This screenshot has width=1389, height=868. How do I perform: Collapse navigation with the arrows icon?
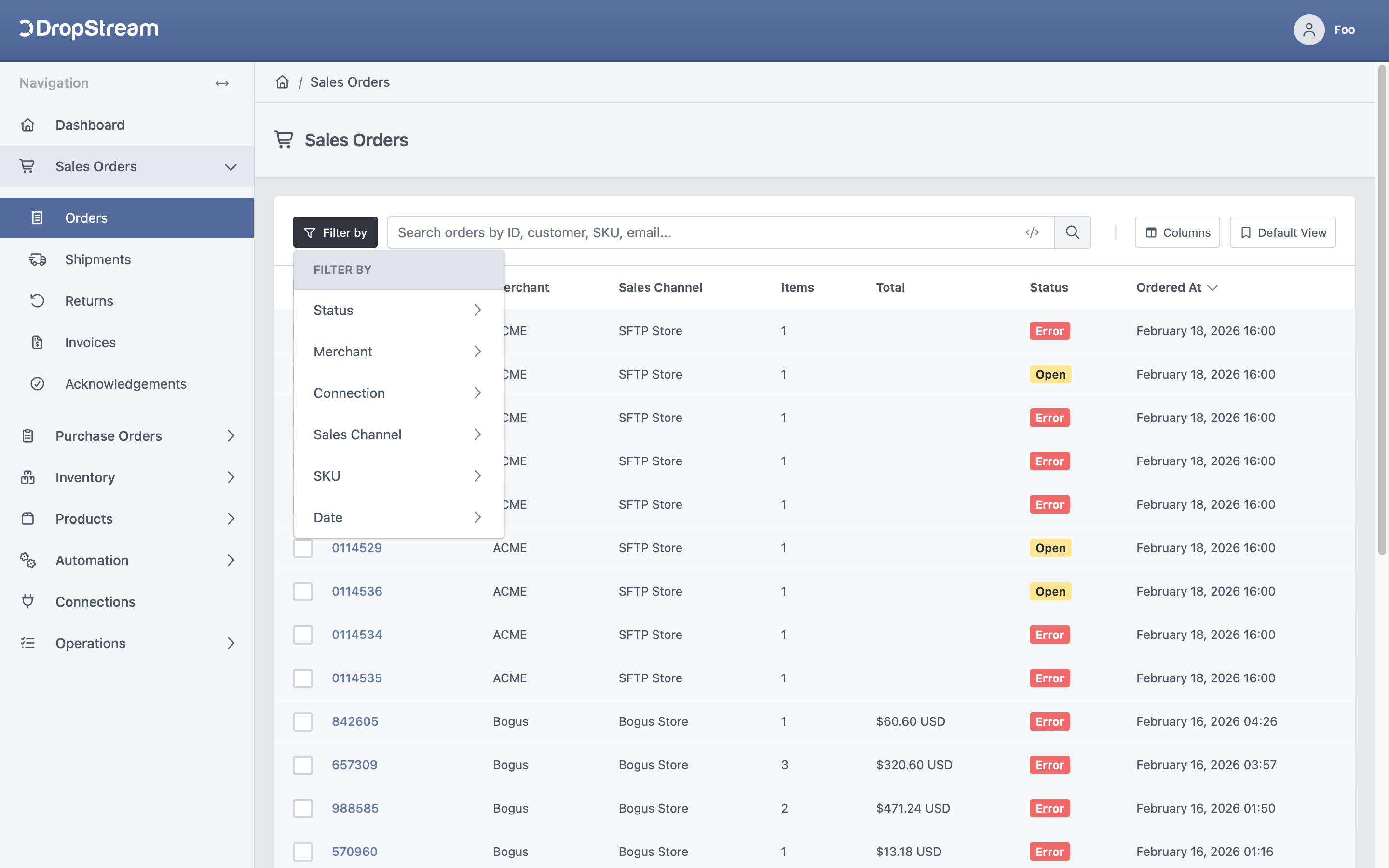tap(222, 83)
